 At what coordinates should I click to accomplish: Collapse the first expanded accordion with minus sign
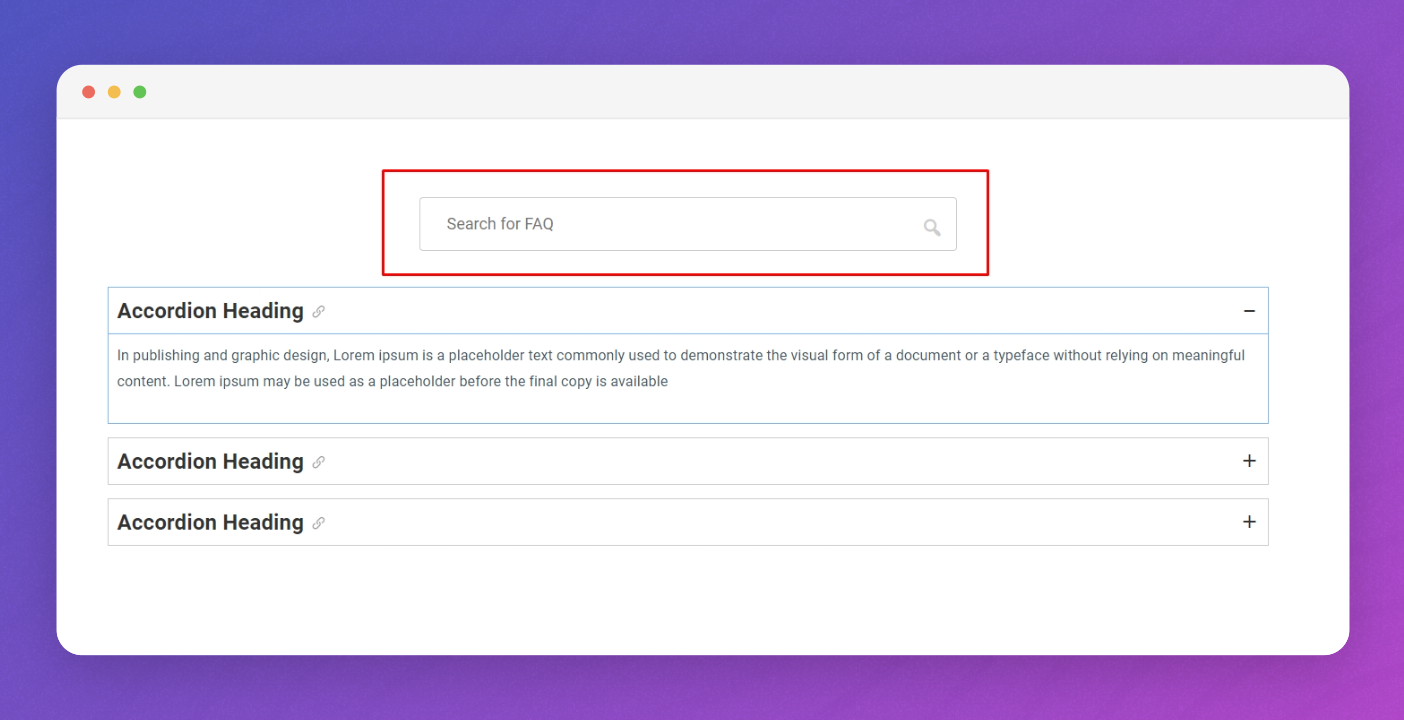click(1248, 310)
